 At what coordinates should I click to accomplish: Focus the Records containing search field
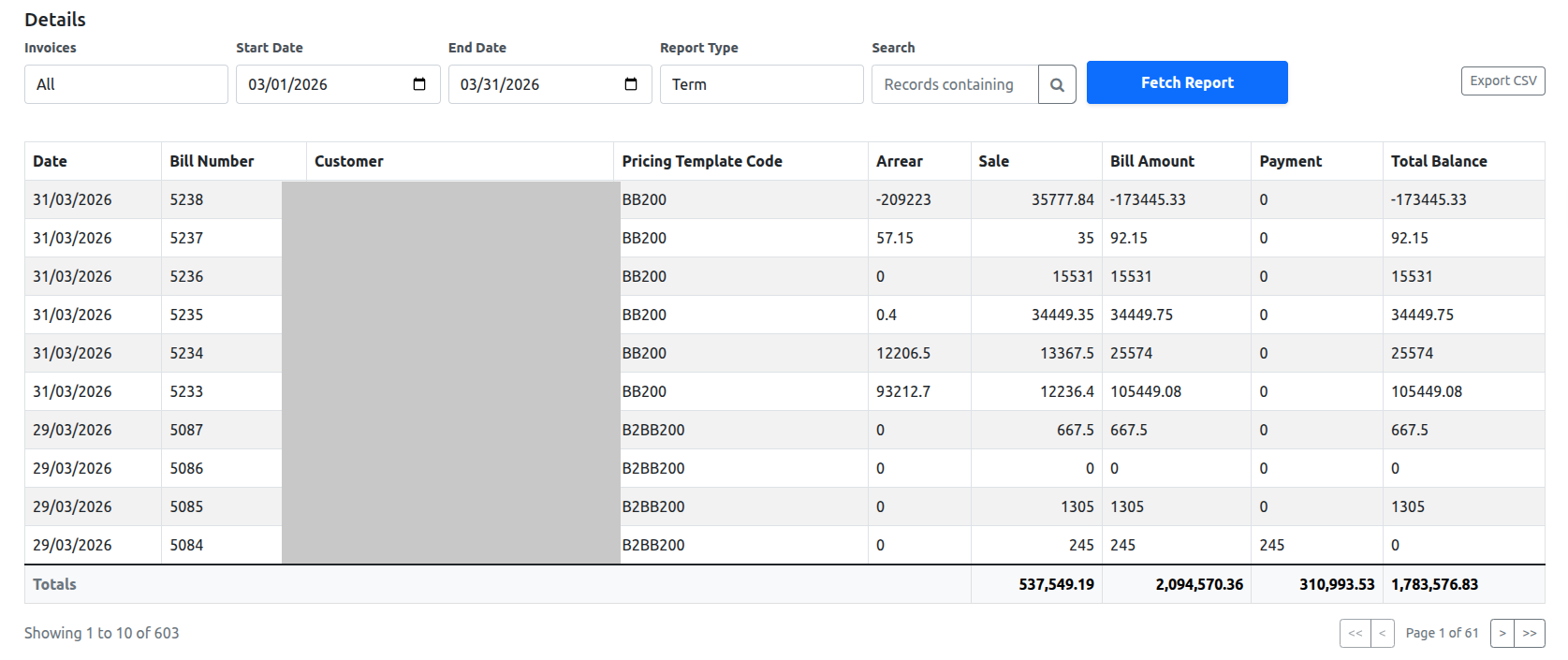[955, 84]
